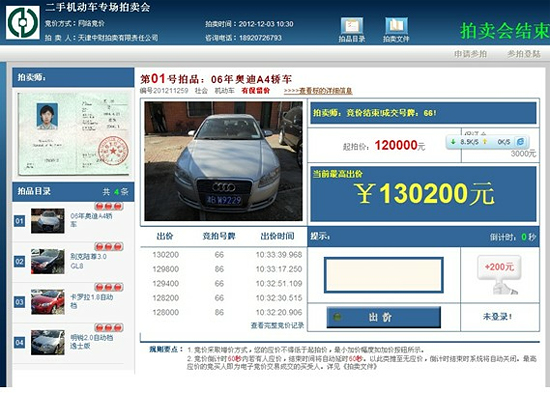Image resolution: width=550 pixels, height=393 pixels.
Task: Select lot 02 number badge in catalog
Action: (19, 262)
